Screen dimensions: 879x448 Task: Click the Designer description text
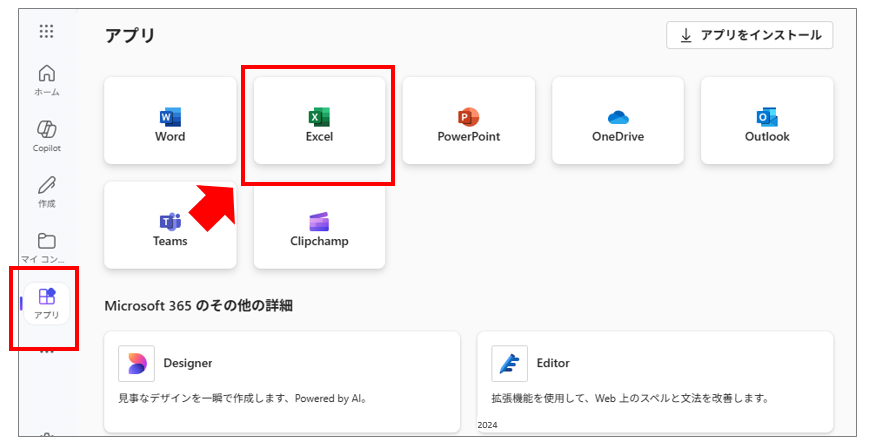pos(243,399)
